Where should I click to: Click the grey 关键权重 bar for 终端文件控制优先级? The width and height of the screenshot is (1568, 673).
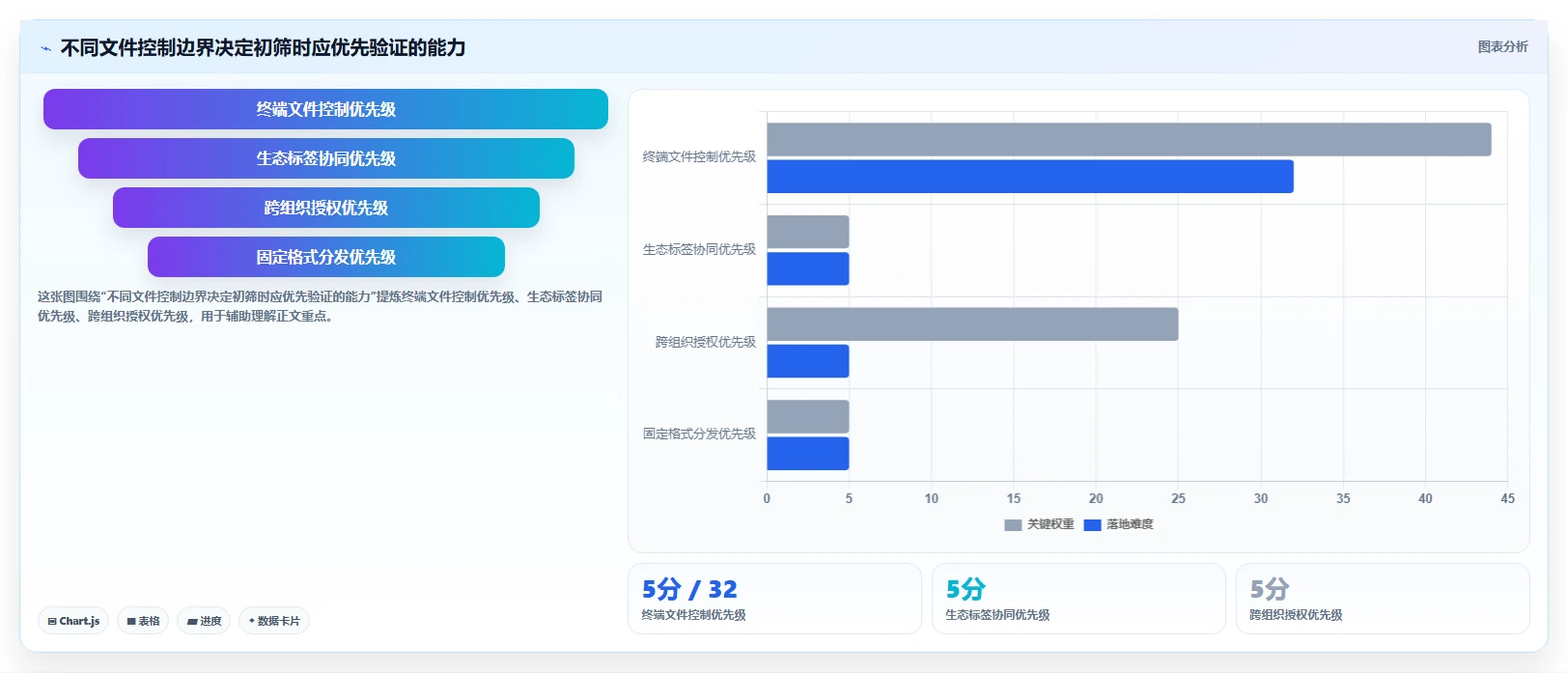click(x=1129, y=139)
